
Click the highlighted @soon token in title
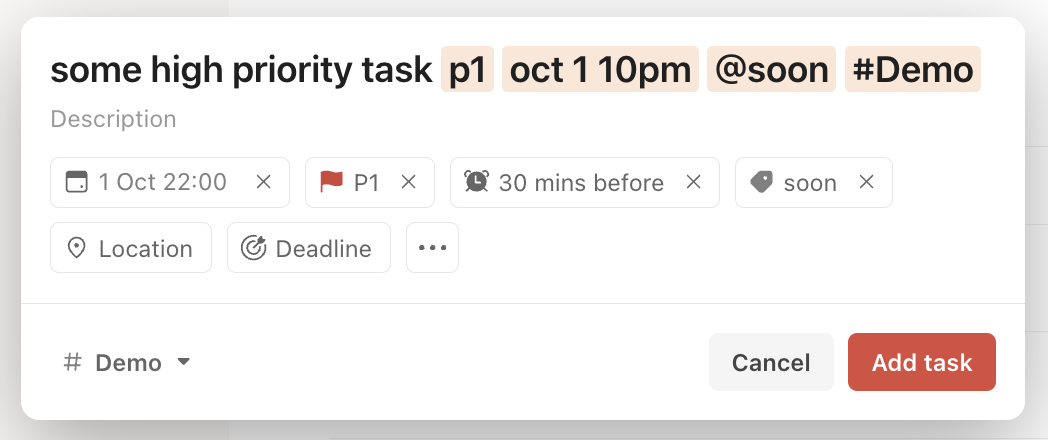point(771,70)
